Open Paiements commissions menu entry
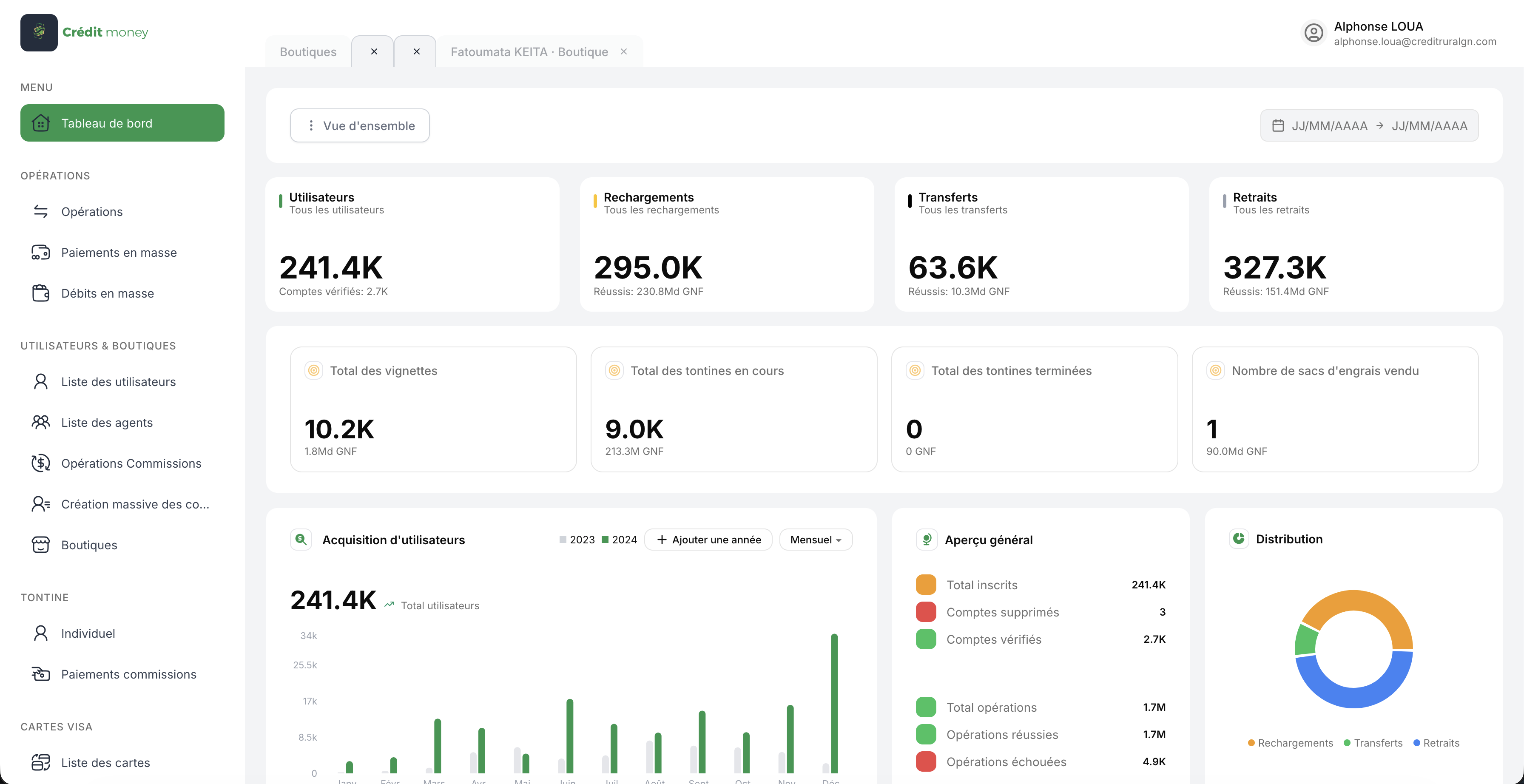 [x=122, y=674]
